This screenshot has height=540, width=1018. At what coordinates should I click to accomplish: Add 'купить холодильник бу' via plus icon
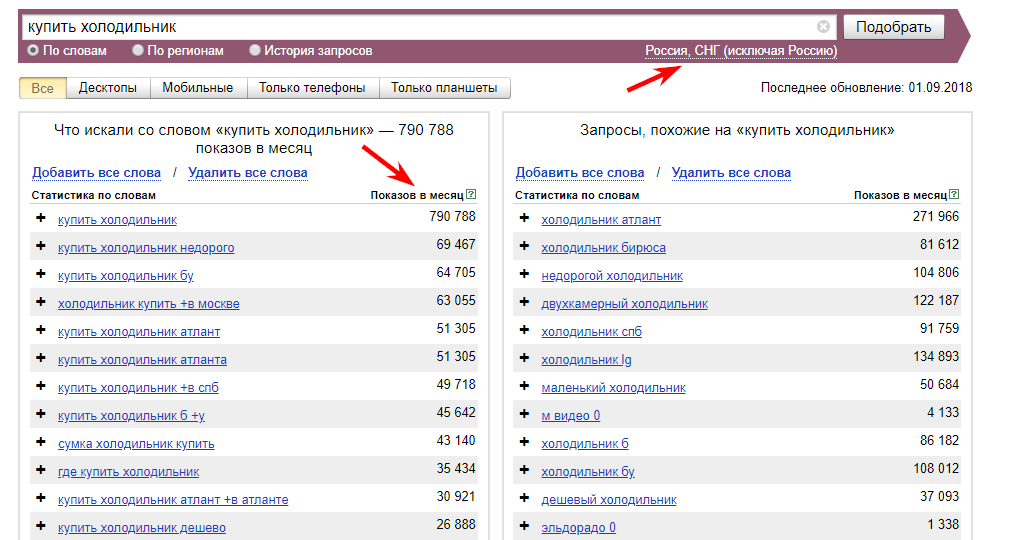tap(41, 273)
